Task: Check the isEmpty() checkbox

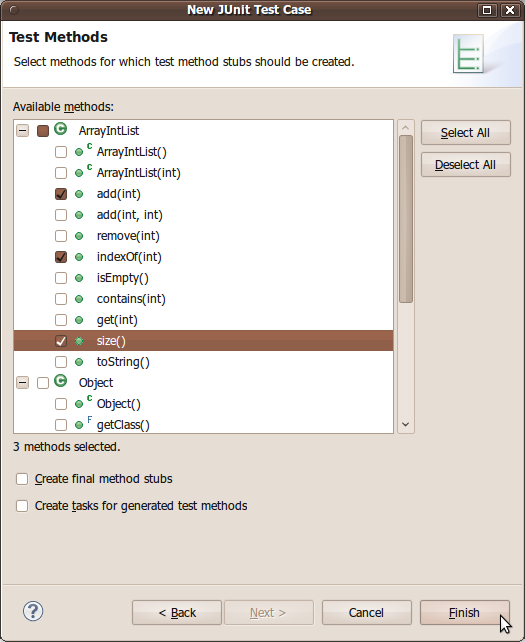Action: coord(61,278)
